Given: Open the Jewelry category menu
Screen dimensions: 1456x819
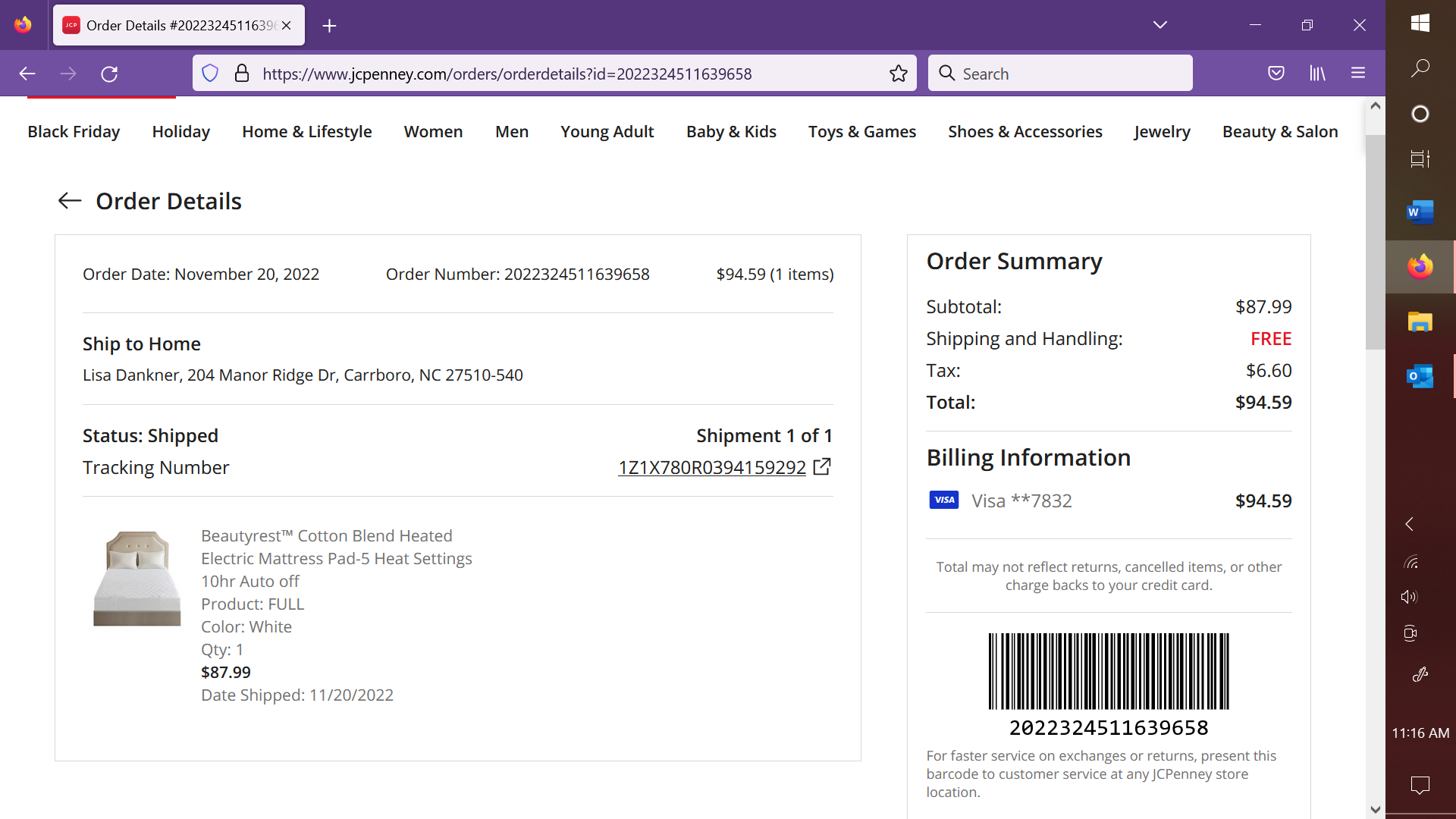Looking at the screenshot, I should (1162, 131).
